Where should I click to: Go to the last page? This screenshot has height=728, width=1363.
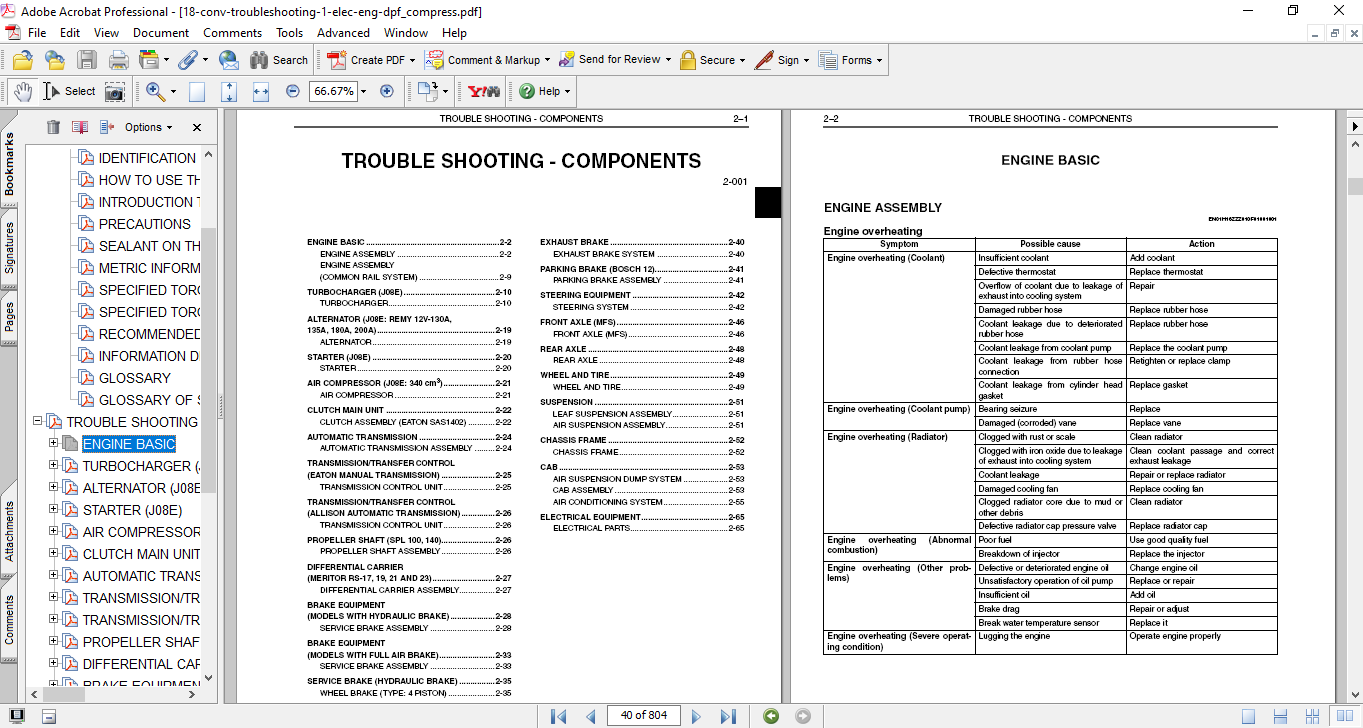click(728, 716)
